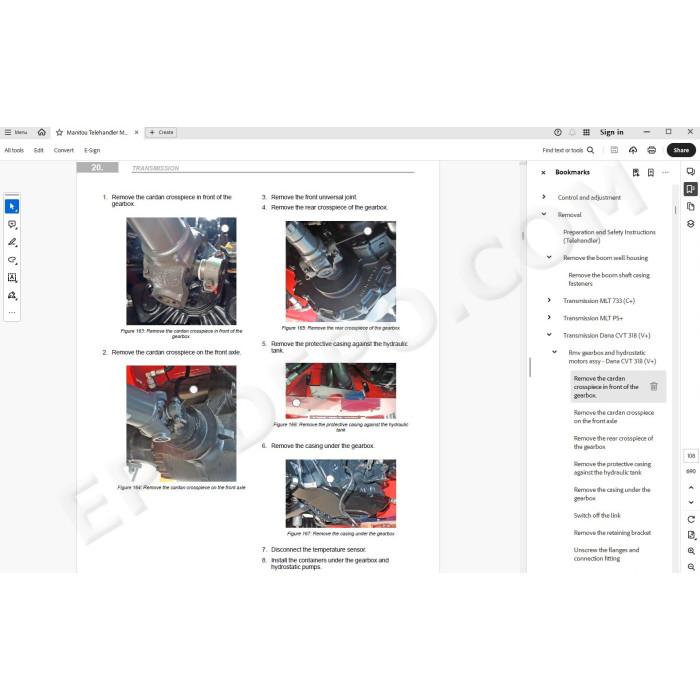Open the Convert menu
Screen dimensions: 700x700
pos(63,150)
